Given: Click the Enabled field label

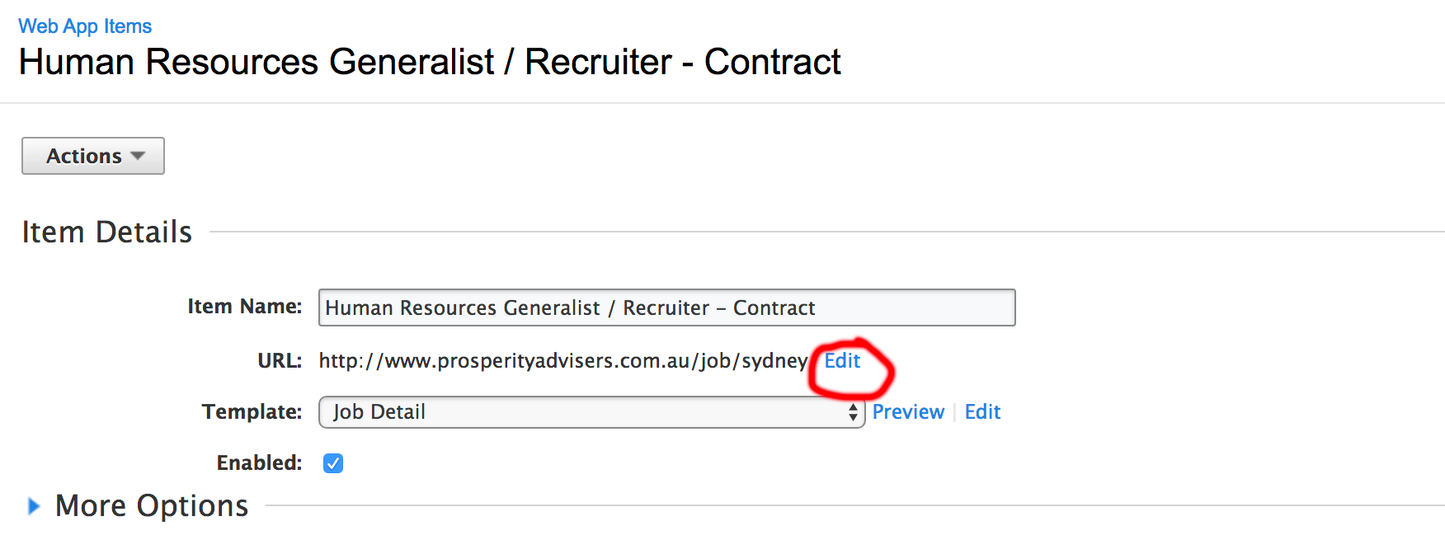Looking at the screenshot, I should pyautogui.click(x=259, y=463).
